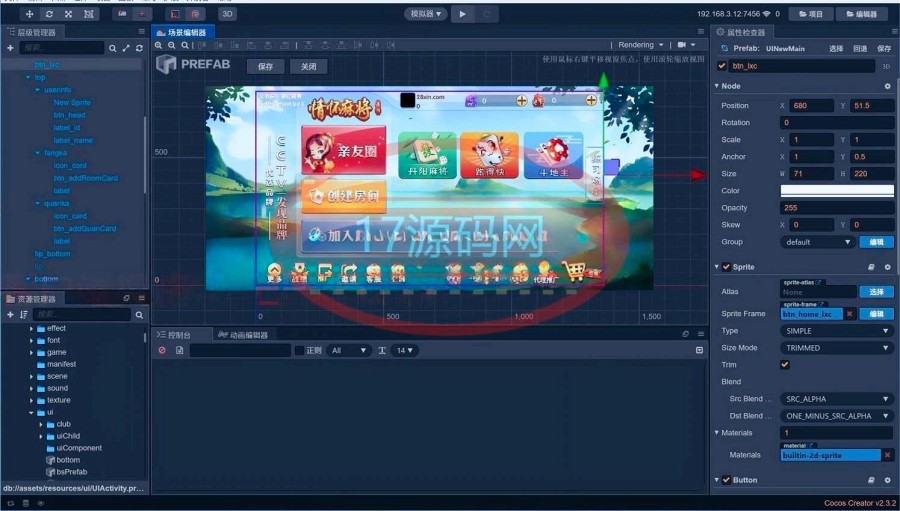The image size is (900, 511).
Task: Toggle btn_lxc node active checkbox
Action: (x=722, y=66)
